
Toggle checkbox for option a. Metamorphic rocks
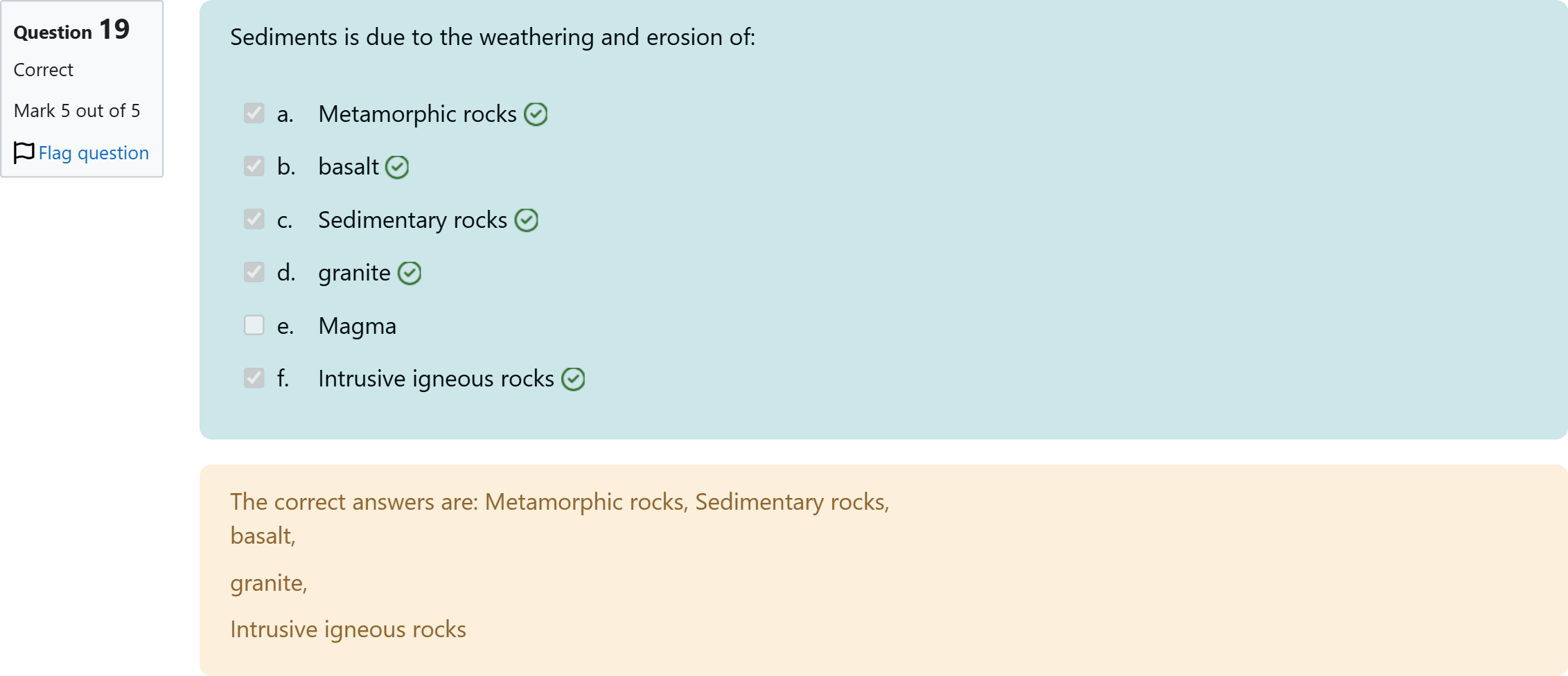pyautogui.click(x=254, y=114)
